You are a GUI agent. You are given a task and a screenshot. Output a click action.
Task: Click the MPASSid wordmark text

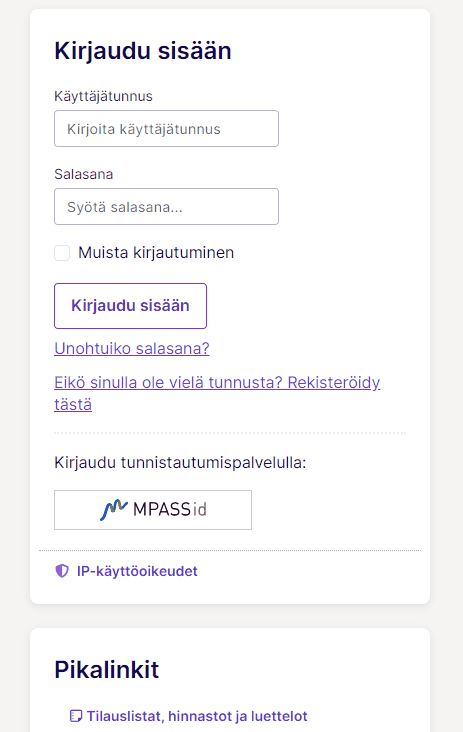click(170, 509)
